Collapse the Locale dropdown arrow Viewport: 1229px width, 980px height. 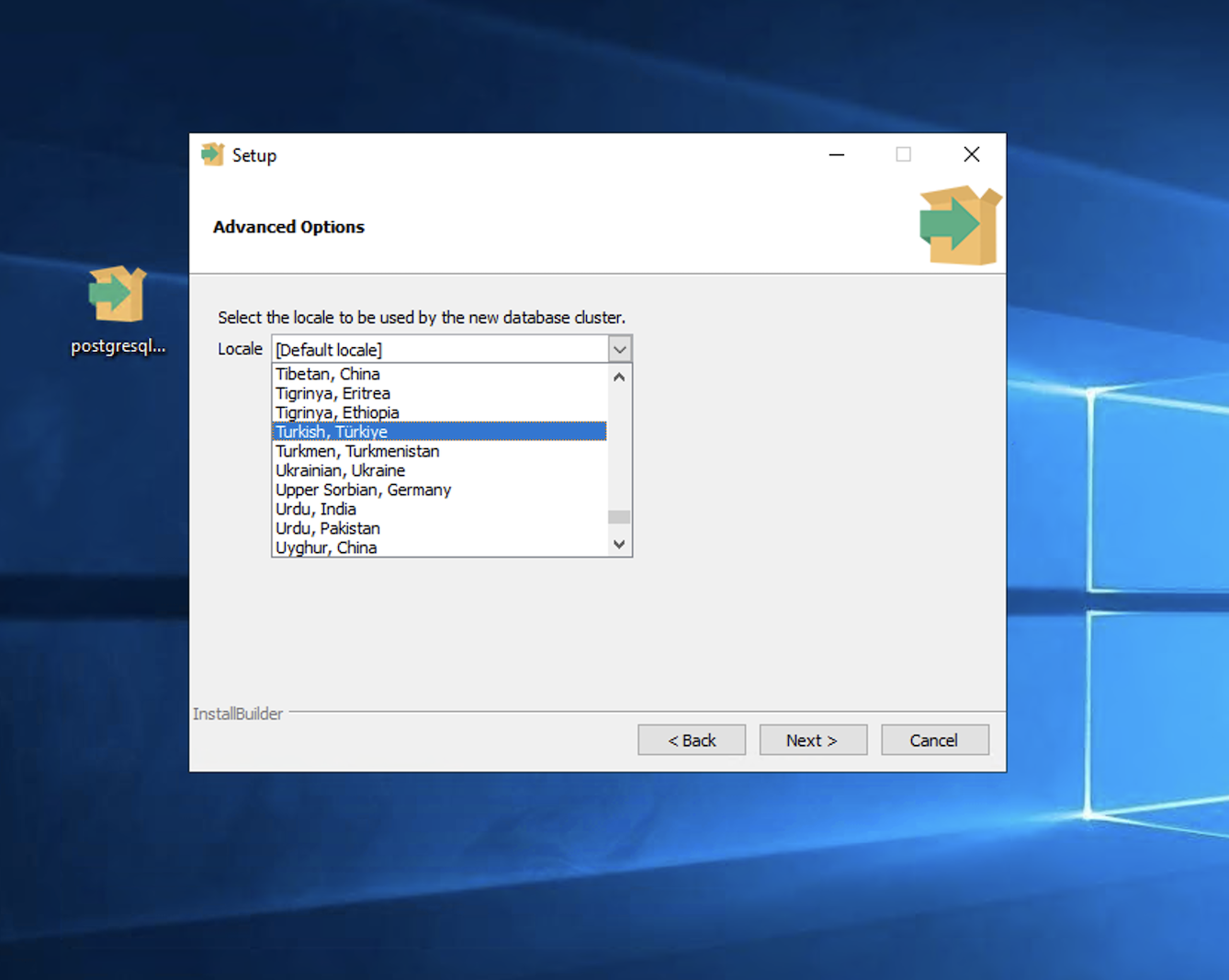pyautogui.click(x=620, y=349)
